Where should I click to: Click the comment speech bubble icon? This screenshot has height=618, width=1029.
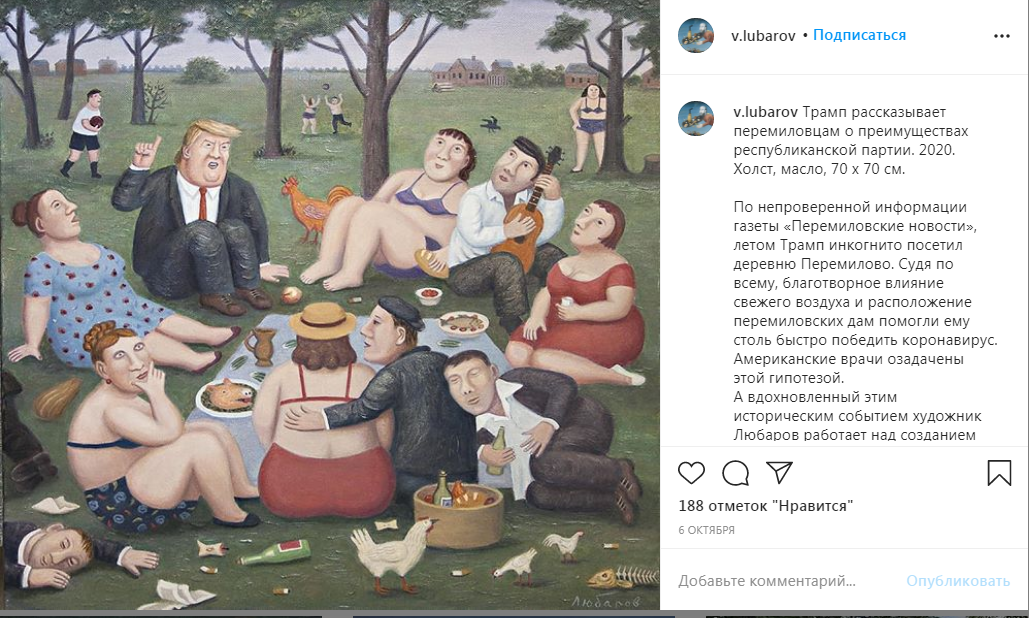coord(735,472)
